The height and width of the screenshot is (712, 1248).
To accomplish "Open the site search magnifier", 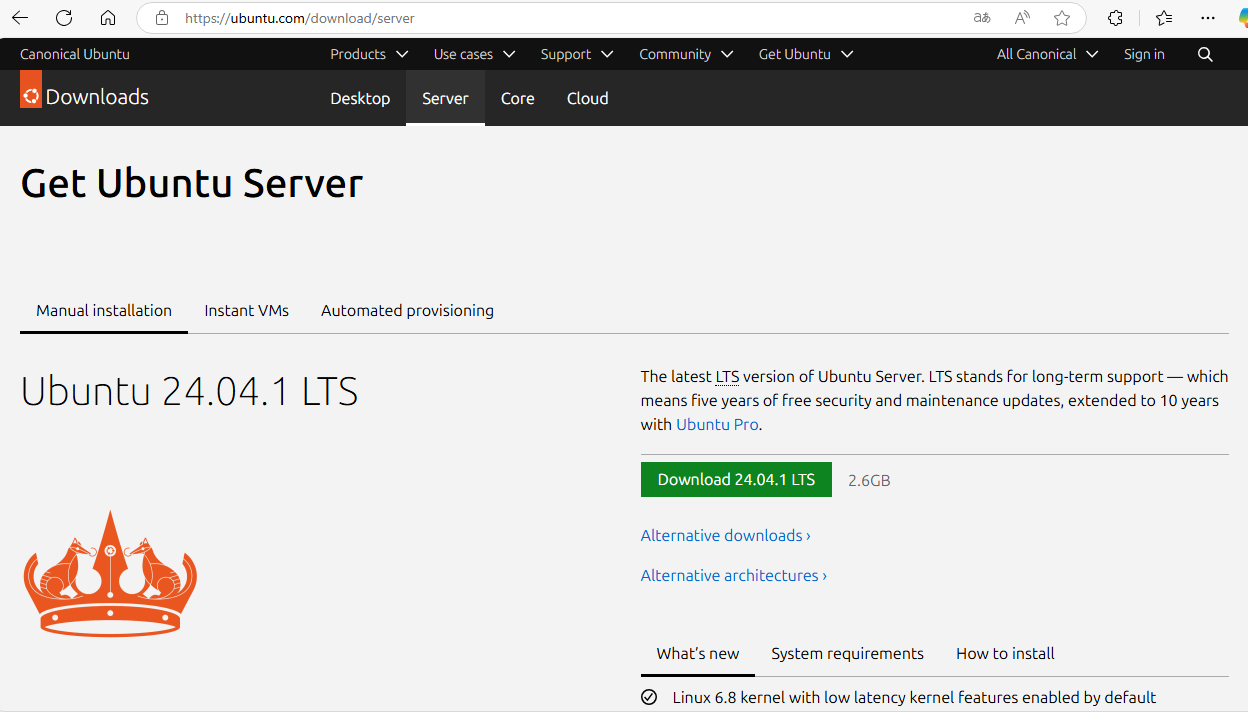I will coord(1205,54).
